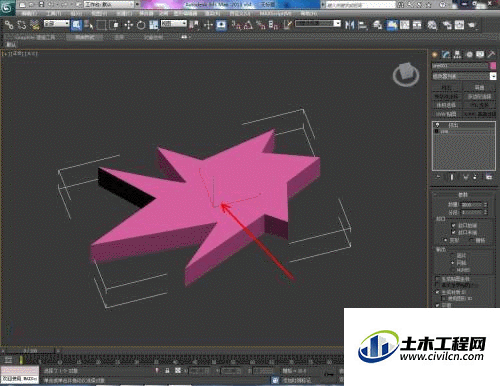Switch to the Hierarchy command panel
Viewport: 500px width, 386px height.
457,54
